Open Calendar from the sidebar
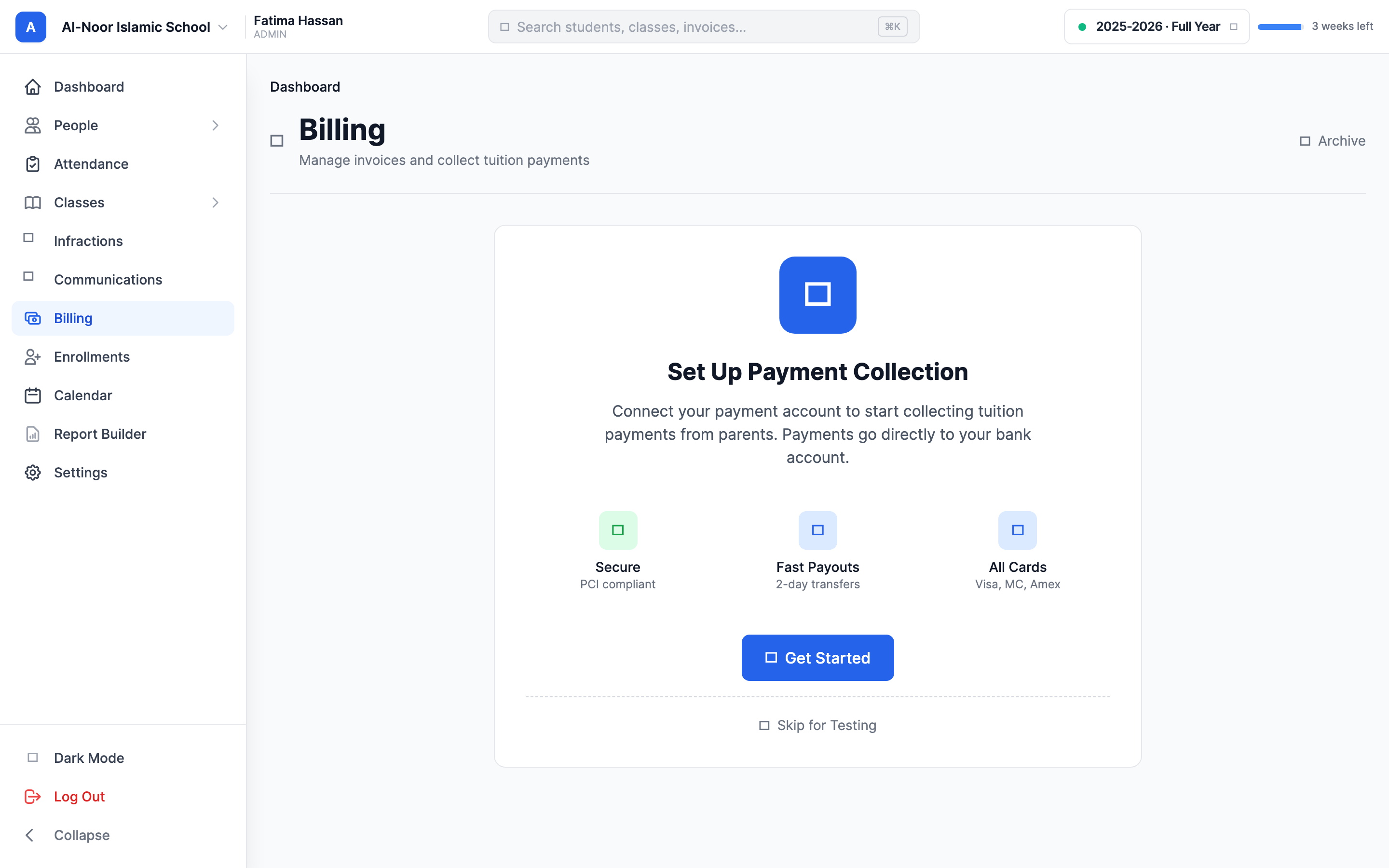1389x868 pixels. 123,395
